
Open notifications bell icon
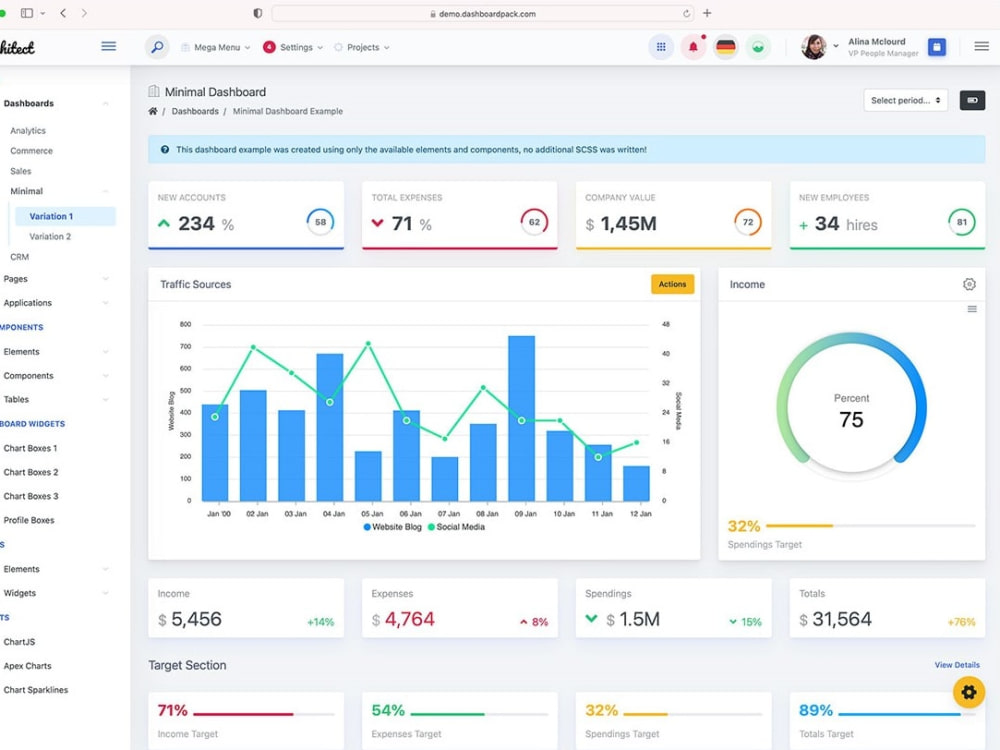[693, 47]
